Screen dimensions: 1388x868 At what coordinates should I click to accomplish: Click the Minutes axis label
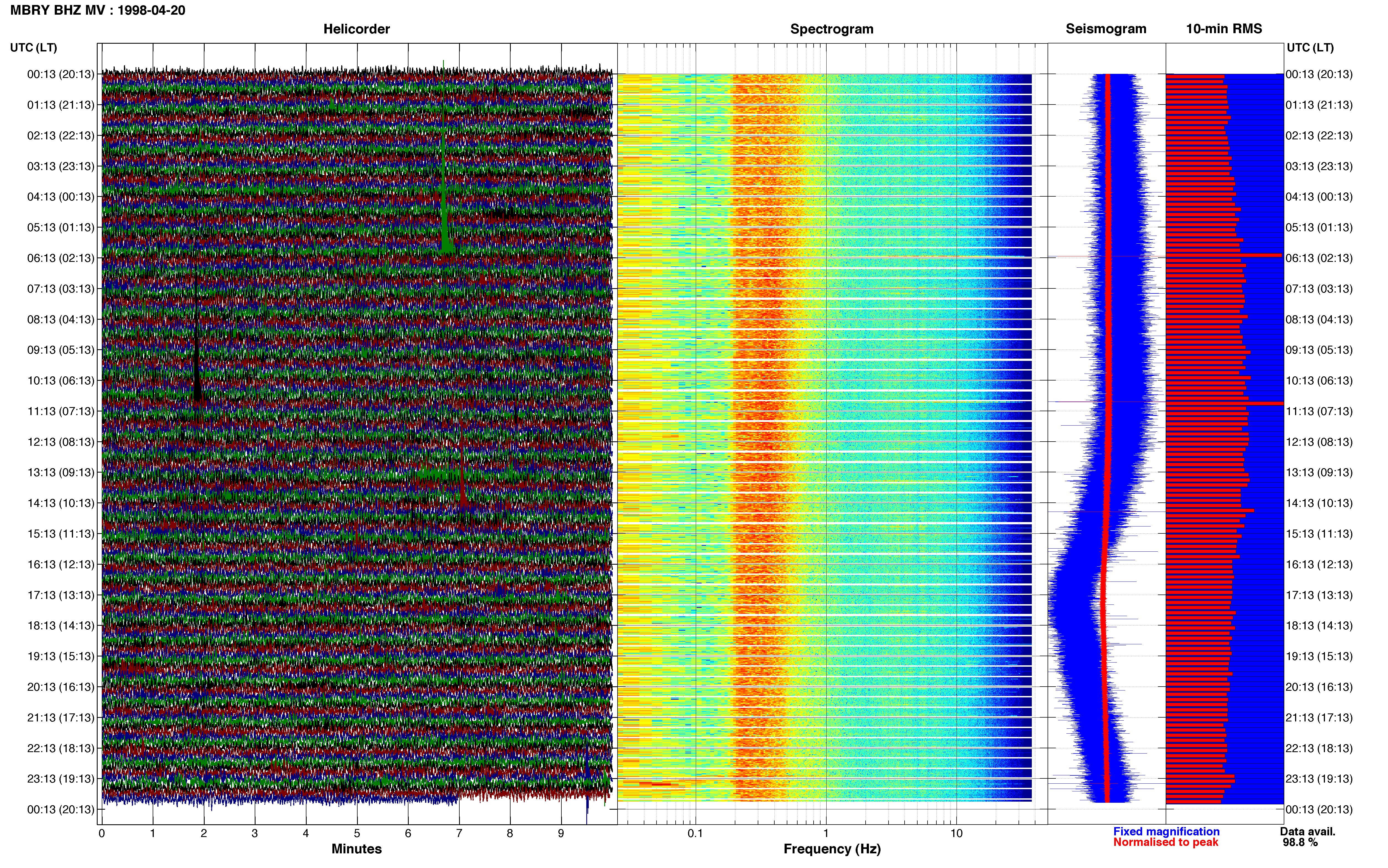pyautogui.click(x=356, y=848)
